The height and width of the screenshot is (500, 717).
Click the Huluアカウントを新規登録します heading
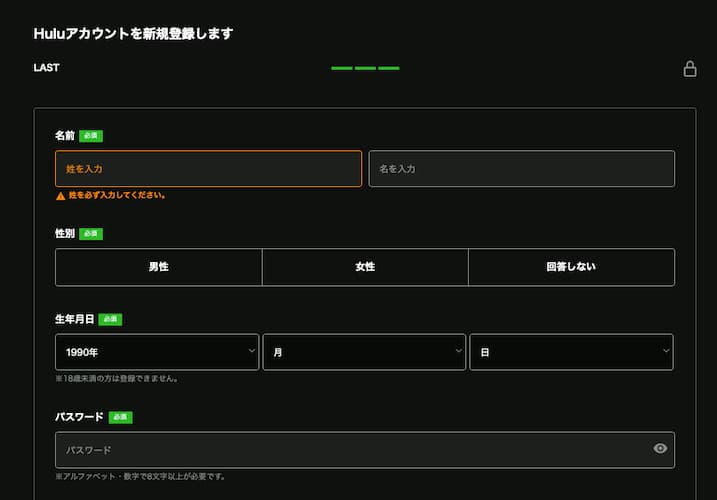pyautogui.click(x=133, y=33)
